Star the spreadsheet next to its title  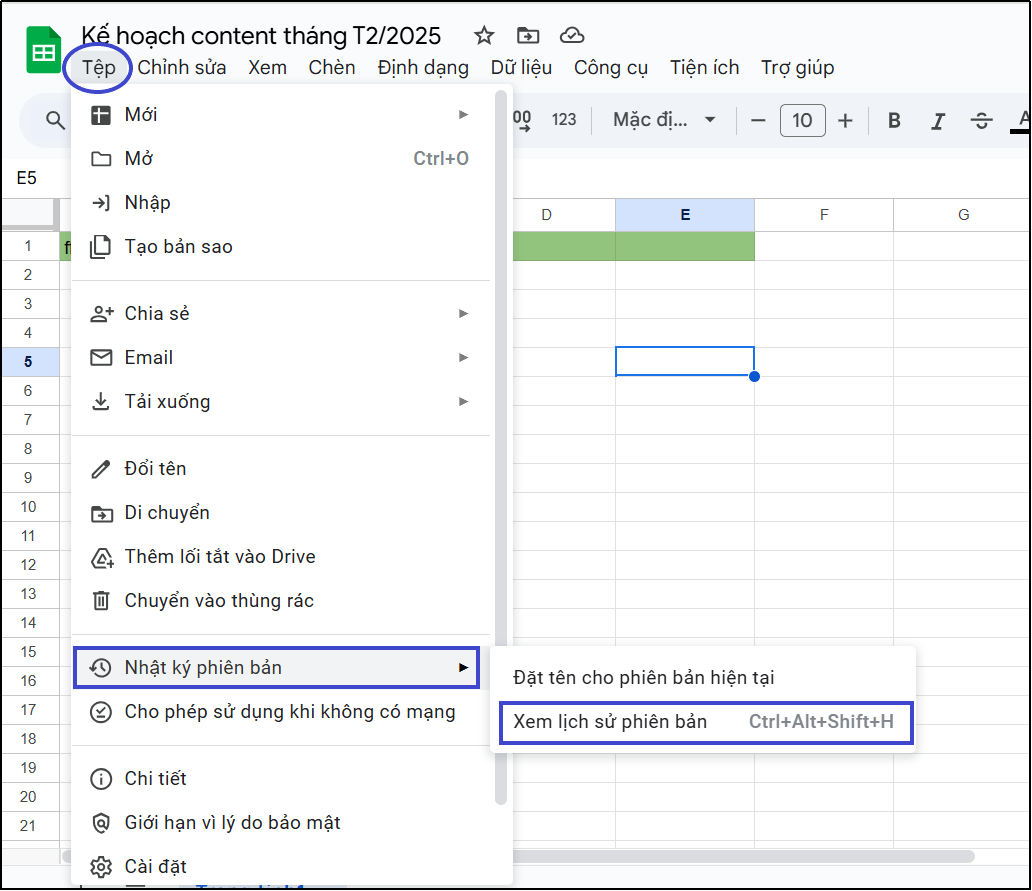pos(484,35)
